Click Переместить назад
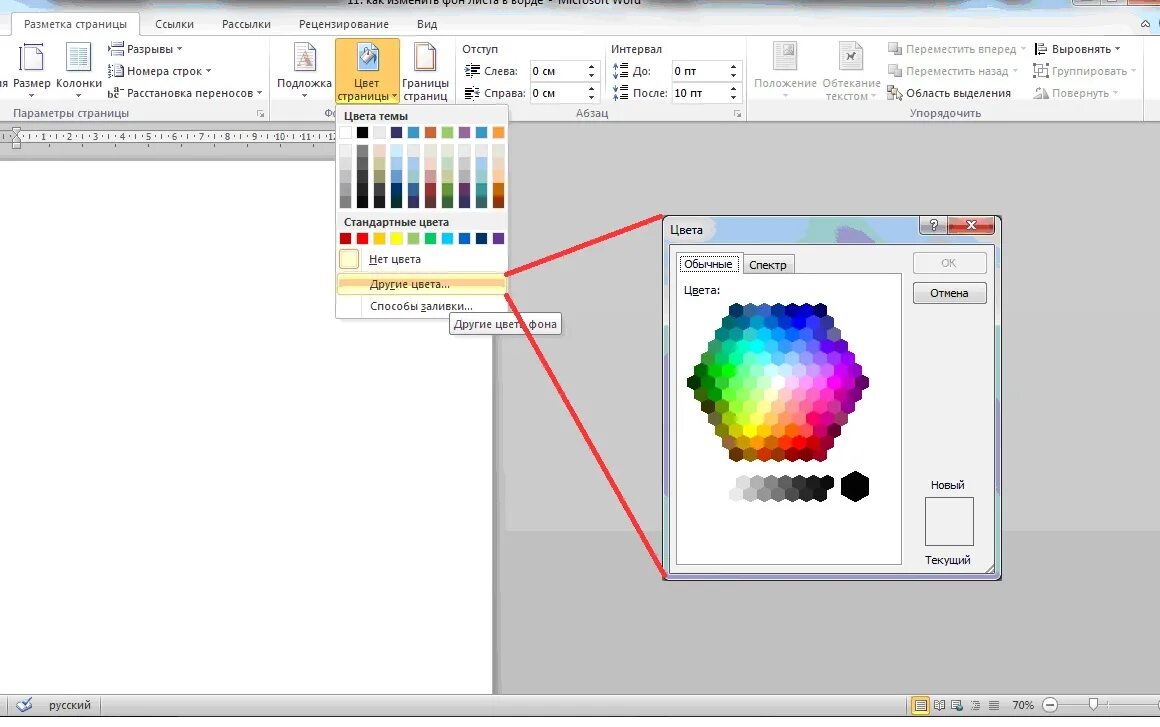 tap(952, 71)
